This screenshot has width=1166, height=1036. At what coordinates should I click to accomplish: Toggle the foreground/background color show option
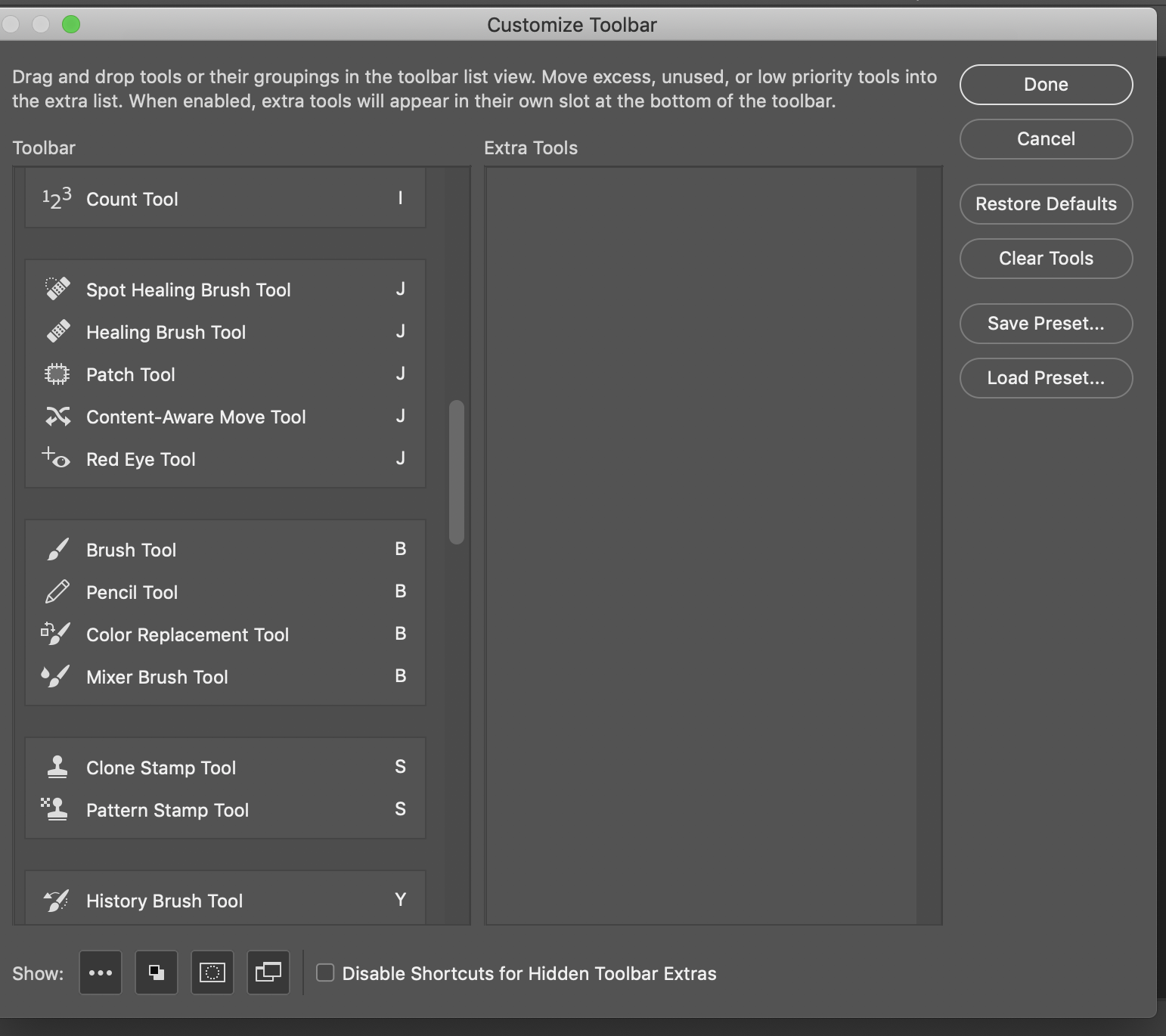[x=156, y=973]
